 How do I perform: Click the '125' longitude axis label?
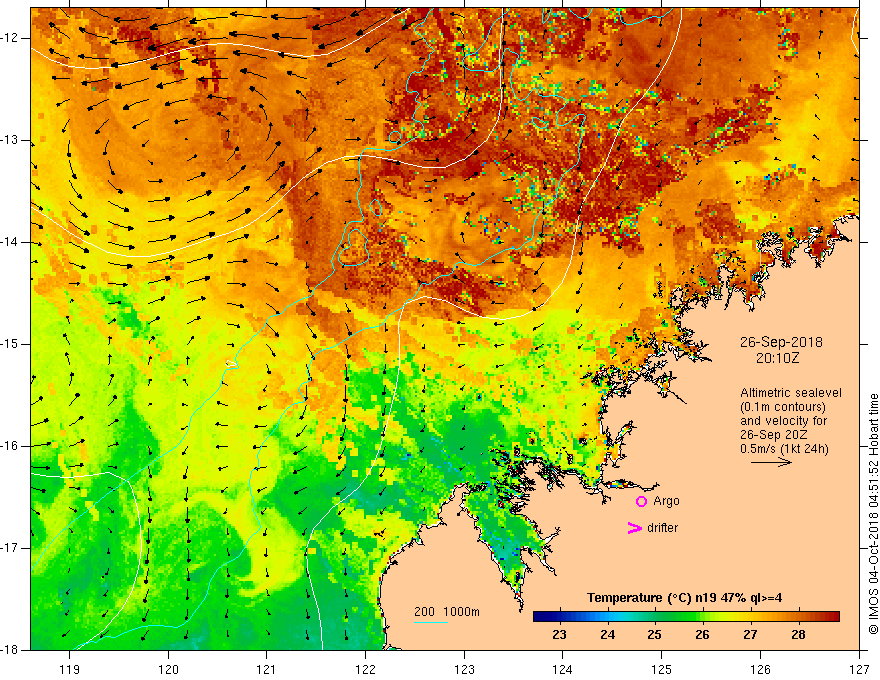click(662, 670)
